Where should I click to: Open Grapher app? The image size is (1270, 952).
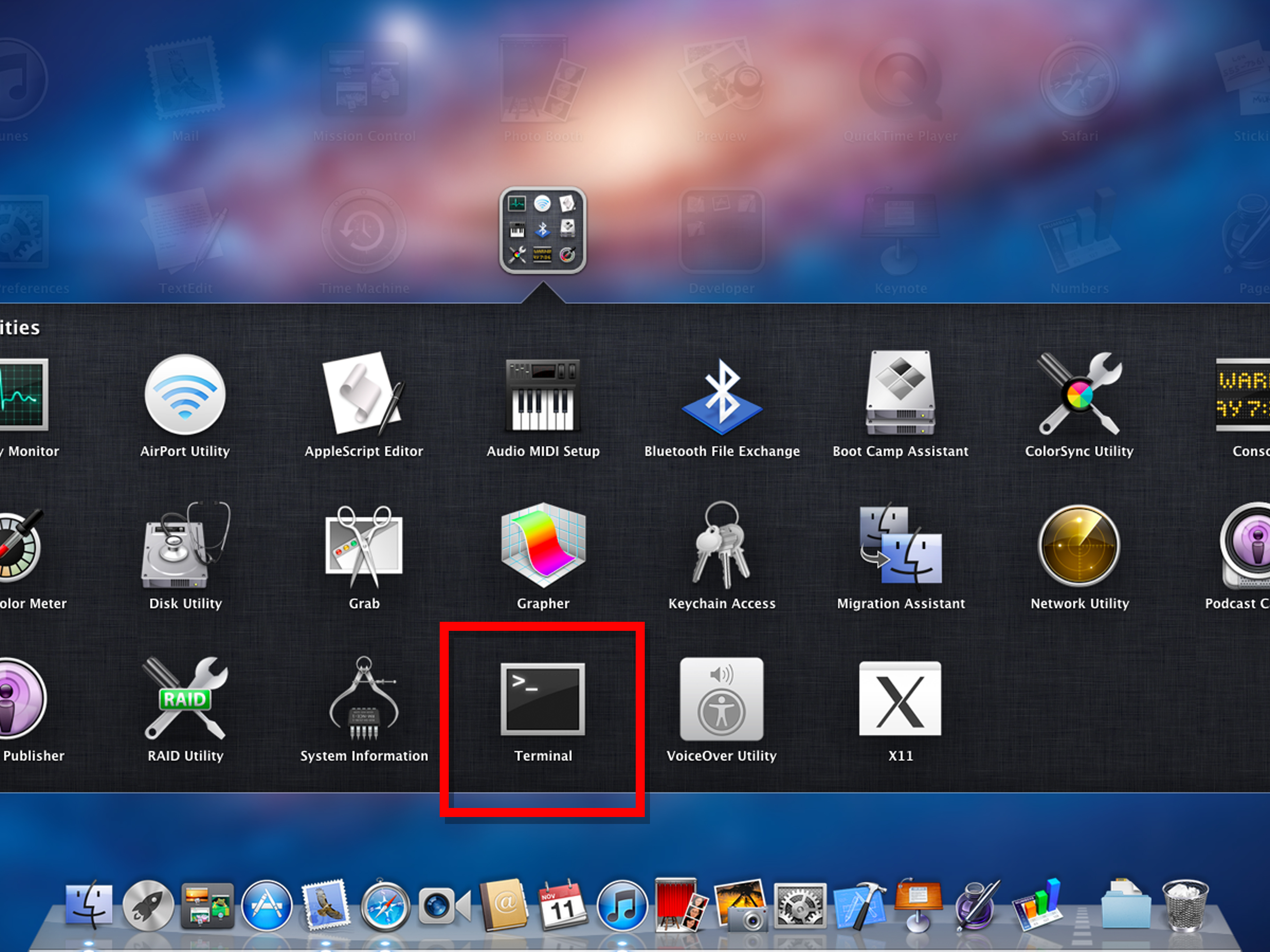tap(542, 545)
